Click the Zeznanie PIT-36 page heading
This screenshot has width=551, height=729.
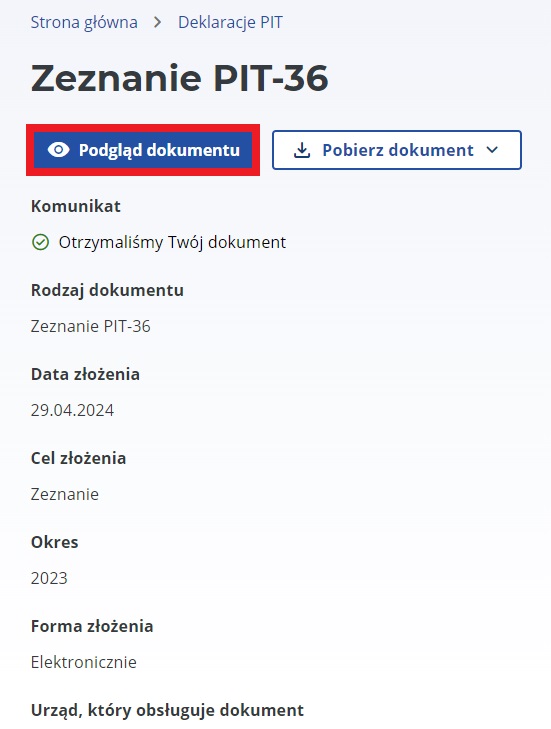pos(179,78)
